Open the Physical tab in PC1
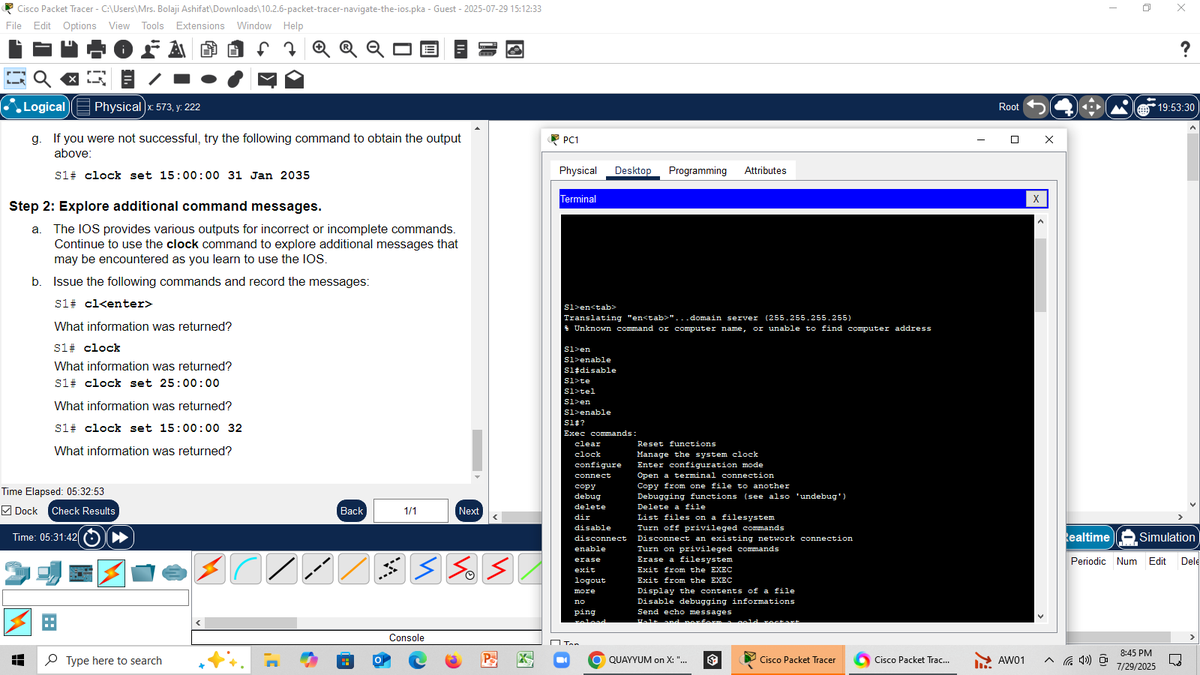1200x675 pixels. pos(578,171)
